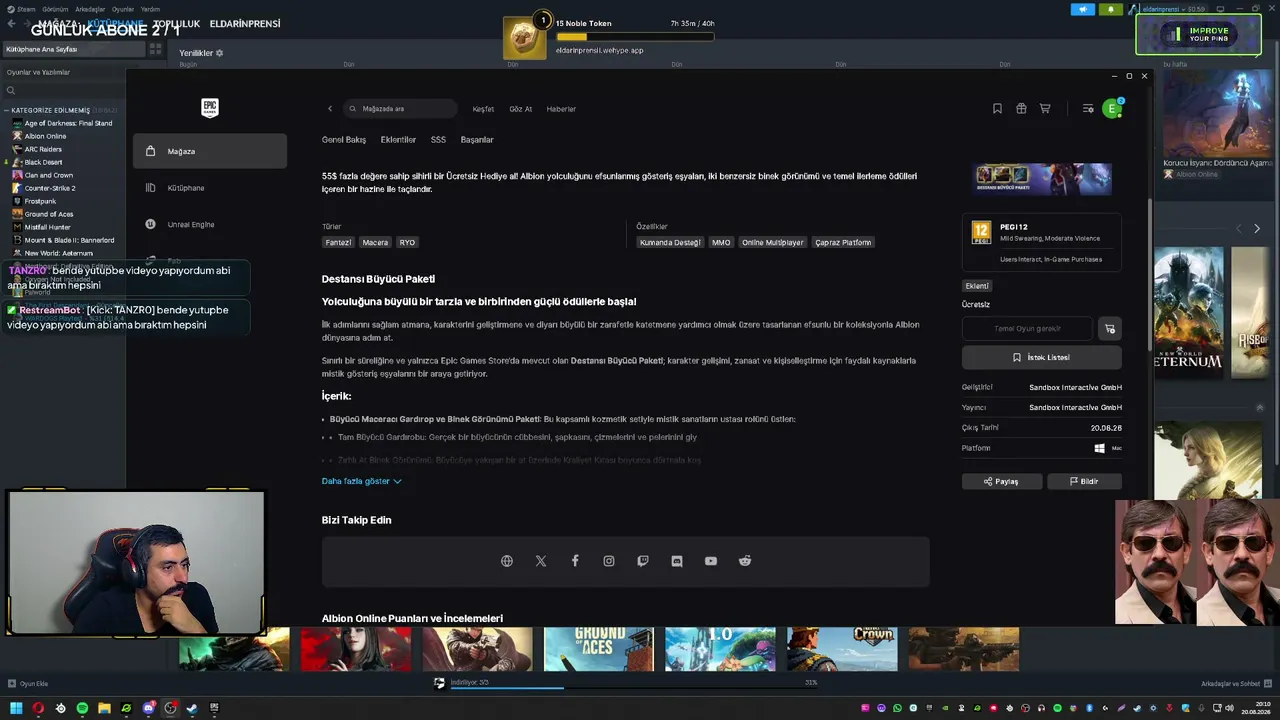Click the Steam library search magnifier icon

click(x=11, y=90)
